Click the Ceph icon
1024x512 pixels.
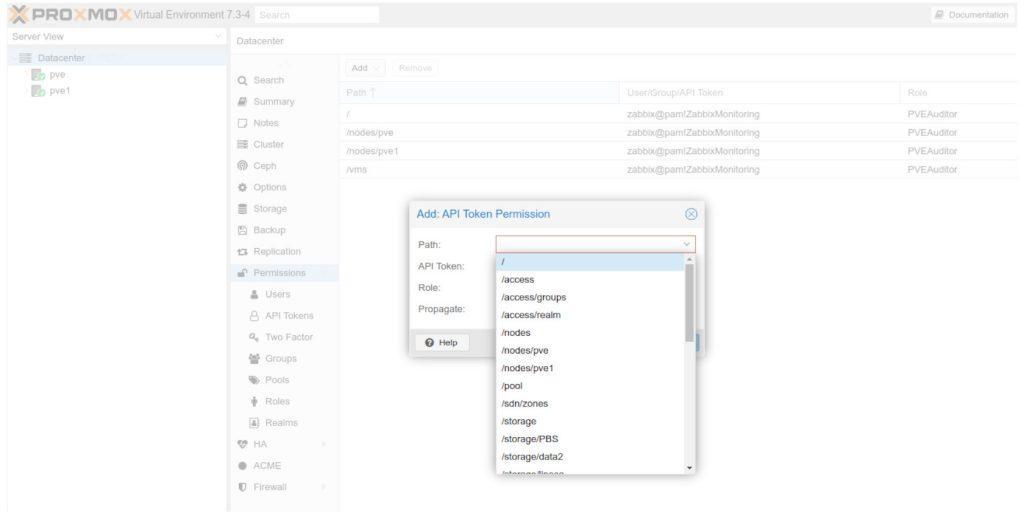click(242, 166)
